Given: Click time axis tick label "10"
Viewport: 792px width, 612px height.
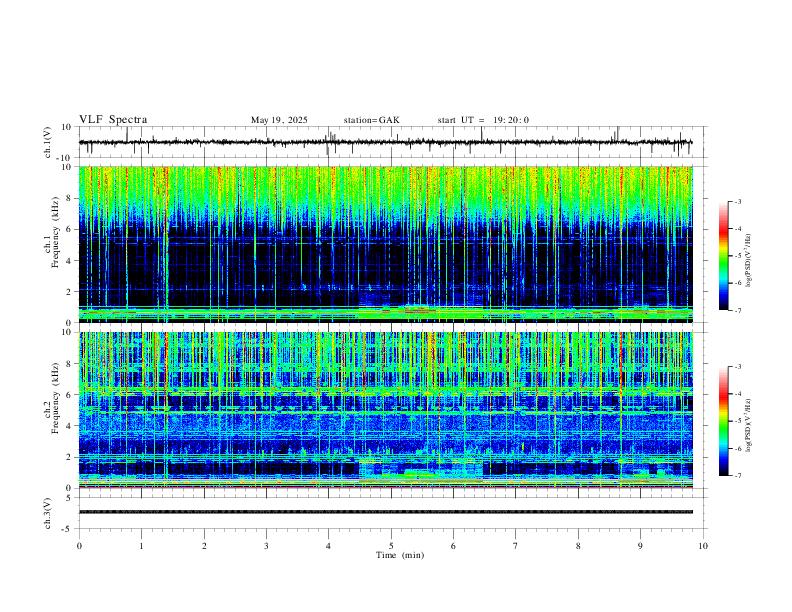Looking at the screenshot, I should [x=703, y=546].
